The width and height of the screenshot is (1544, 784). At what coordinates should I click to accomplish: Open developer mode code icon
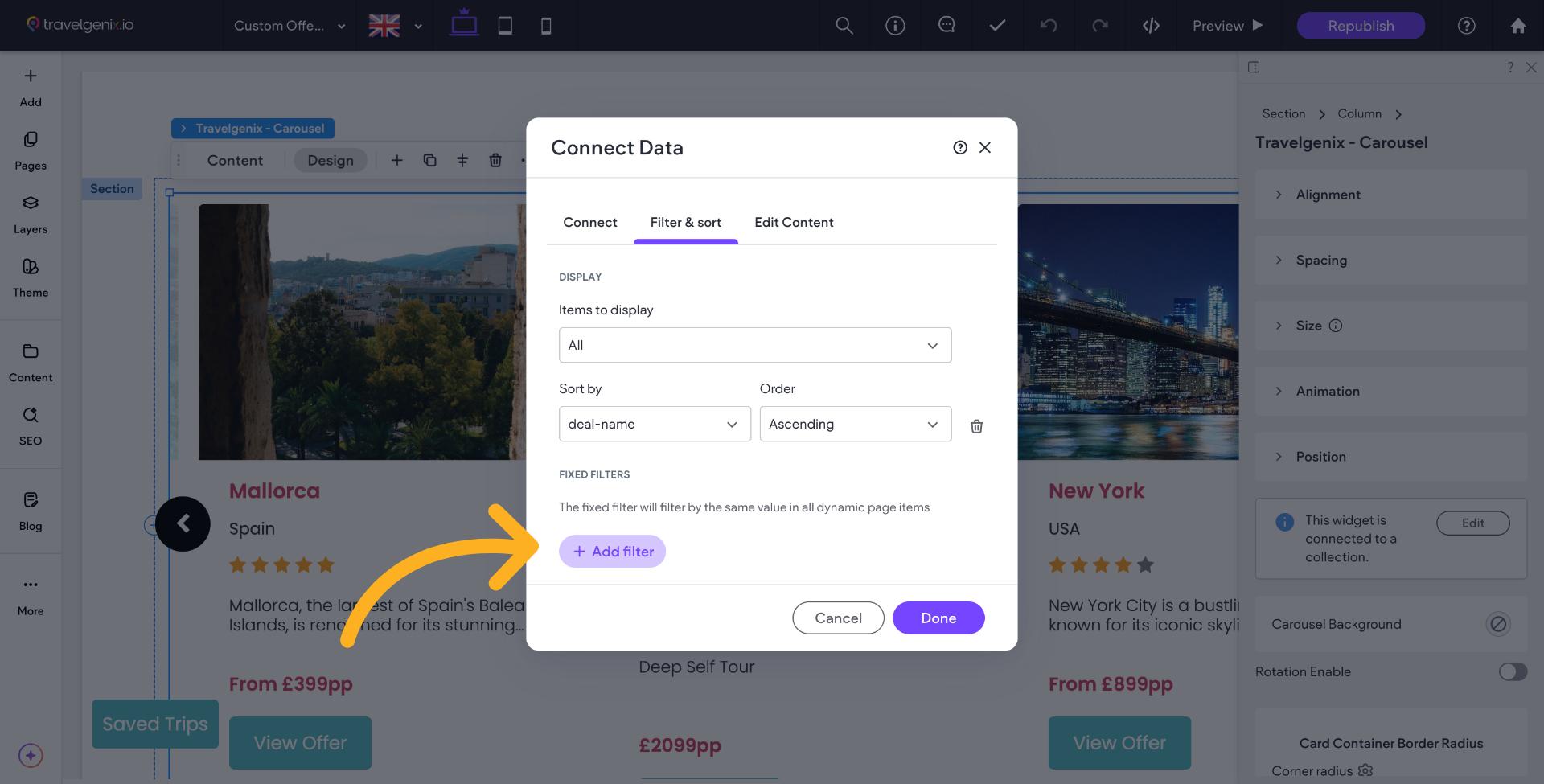[1152, 26]
